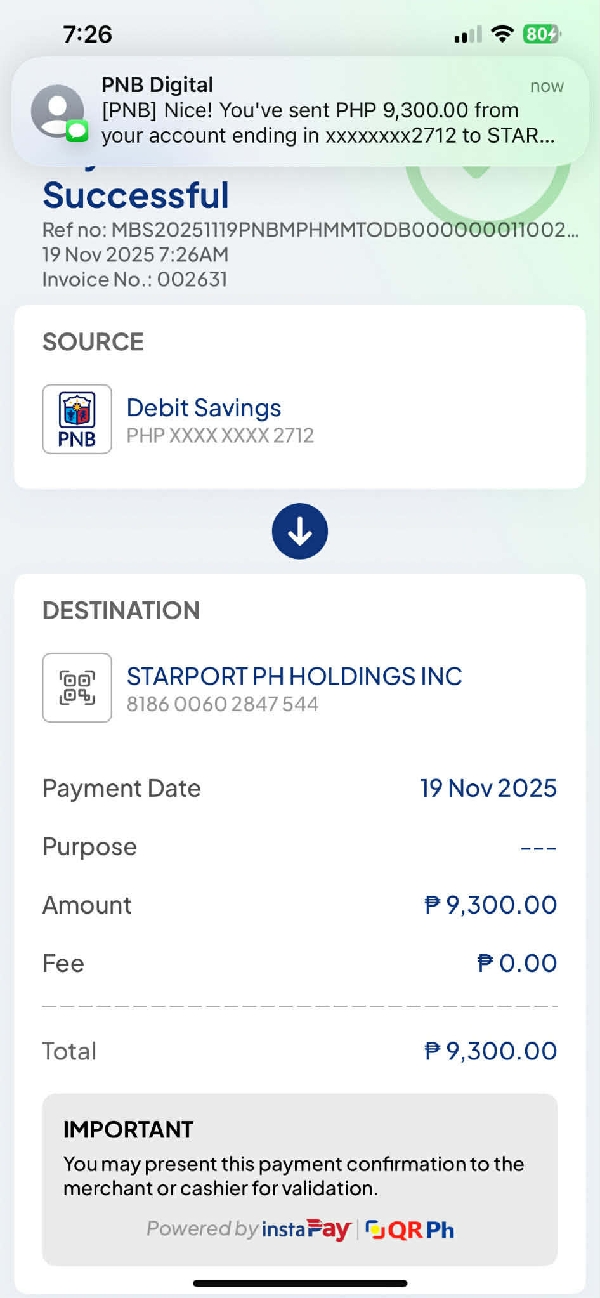Open the PNB Digital notification banner

click(300, 111)
